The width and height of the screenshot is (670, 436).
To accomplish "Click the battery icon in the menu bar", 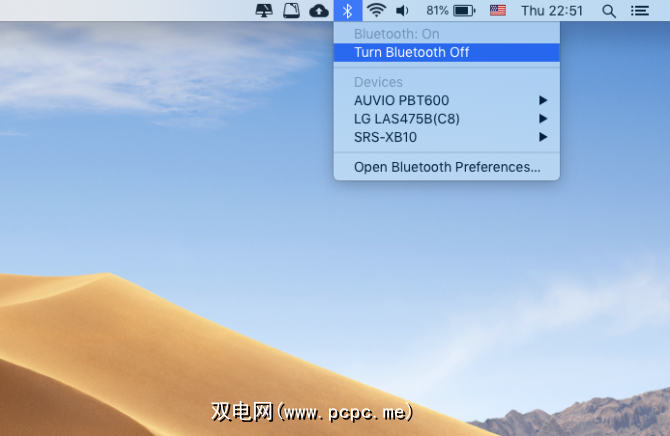I will [x=464, y=10].
